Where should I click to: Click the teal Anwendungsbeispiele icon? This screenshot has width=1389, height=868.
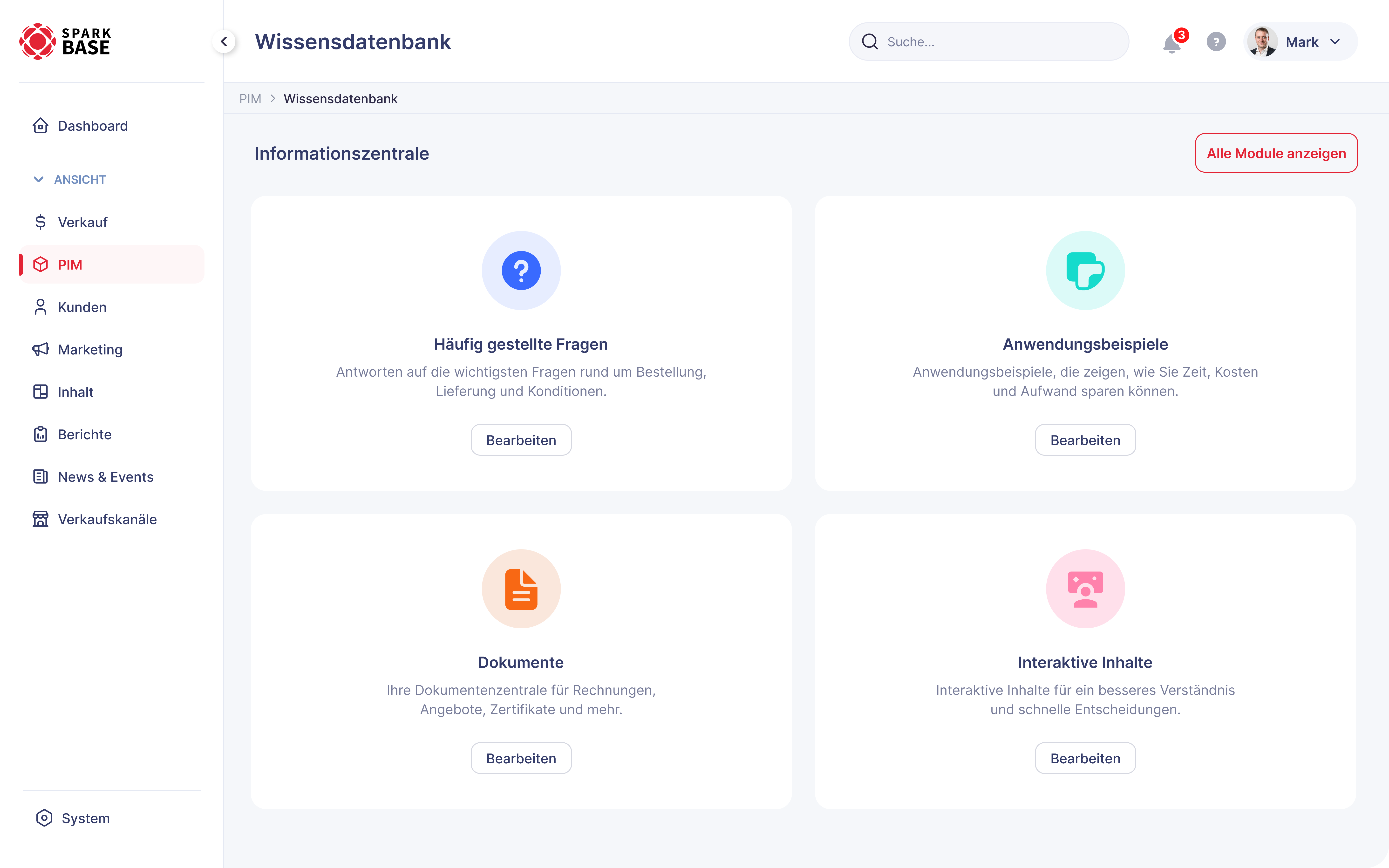click(1085, 270)
